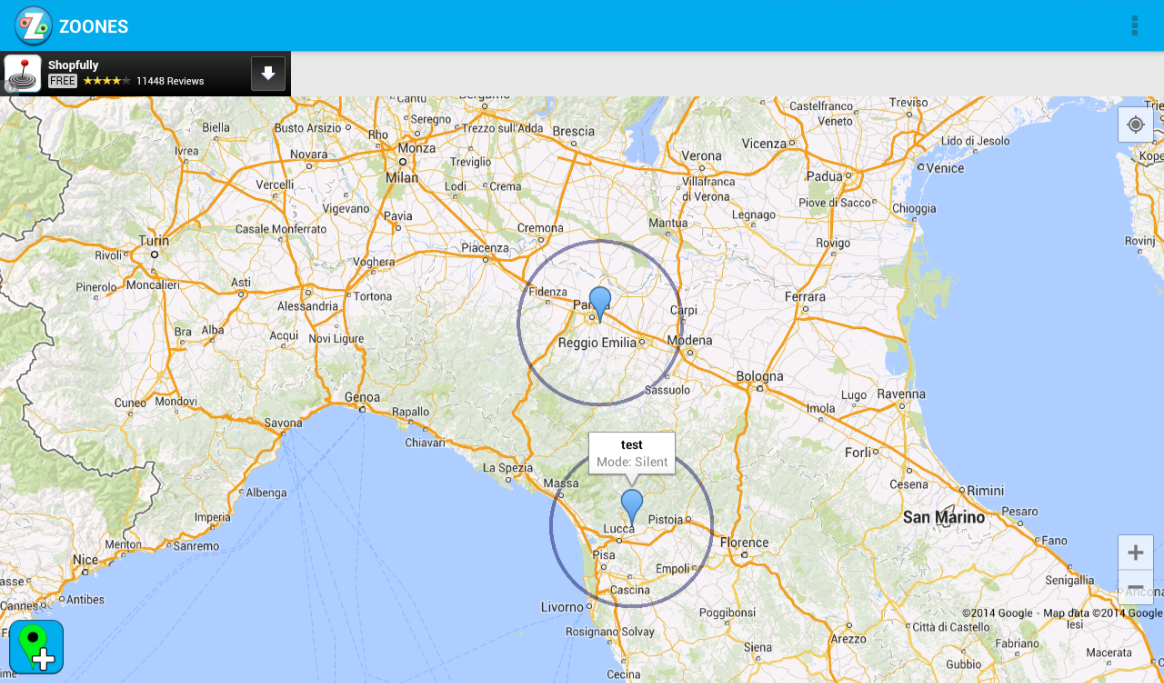The height and width of the screenshot is (683, 1164).
Task: Tap the 'San Marino' label
Action: pyautogui.click(x=944, y=517)
